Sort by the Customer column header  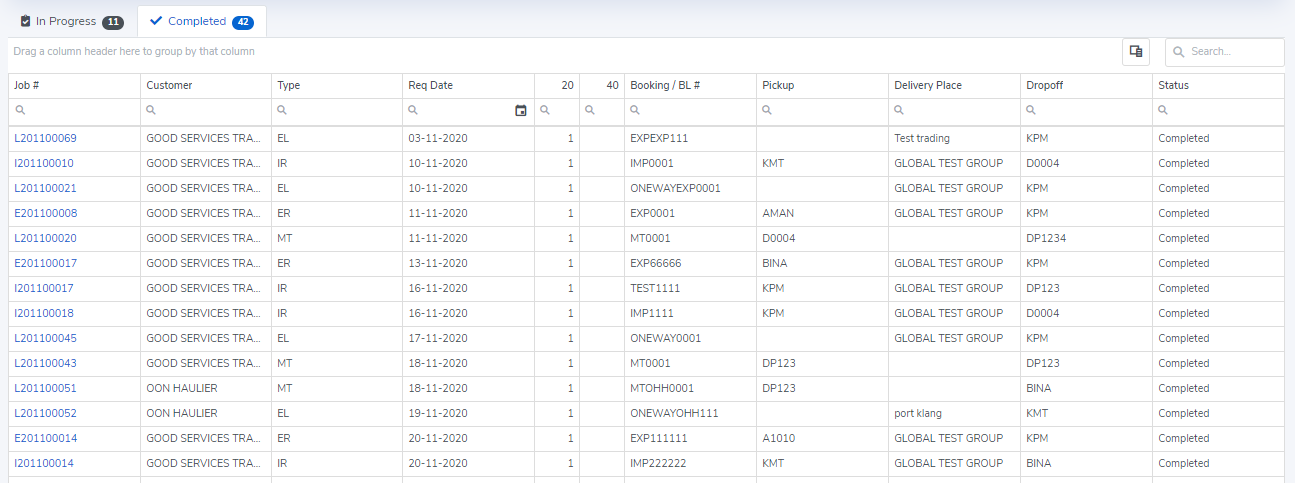point(169,86)
